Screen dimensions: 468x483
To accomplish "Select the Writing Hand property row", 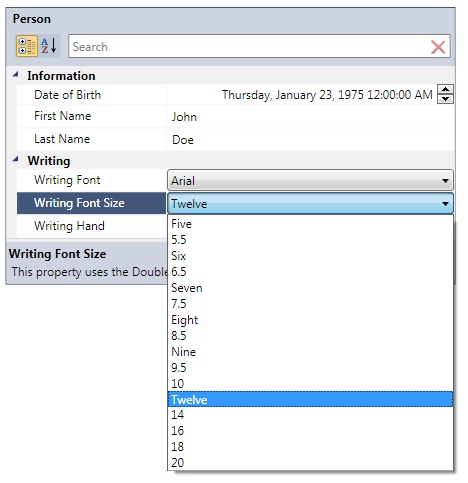I will pos(91,226).
